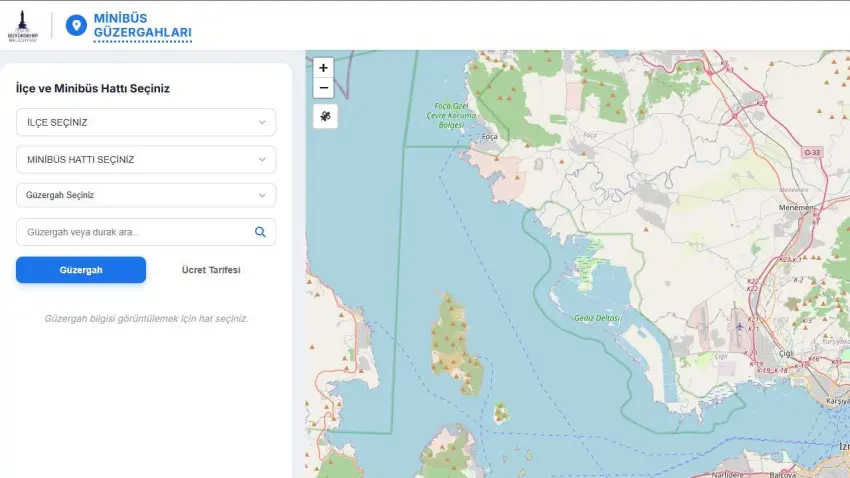
Task: Click the Çiğli label on the map
Action: pos(786,353)
